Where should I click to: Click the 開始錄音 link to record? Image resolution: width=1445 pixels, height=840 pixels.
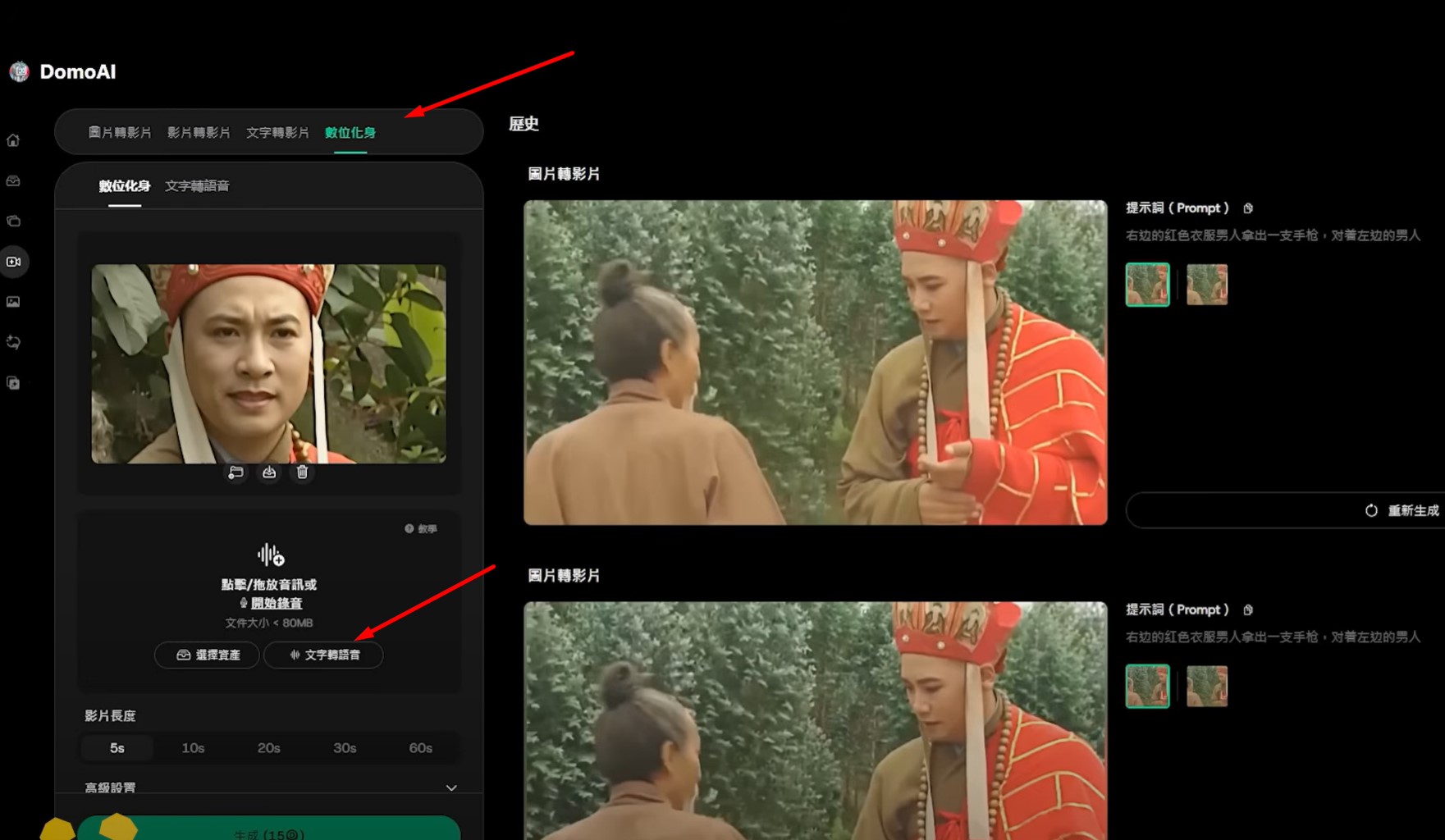pos(277,603)
